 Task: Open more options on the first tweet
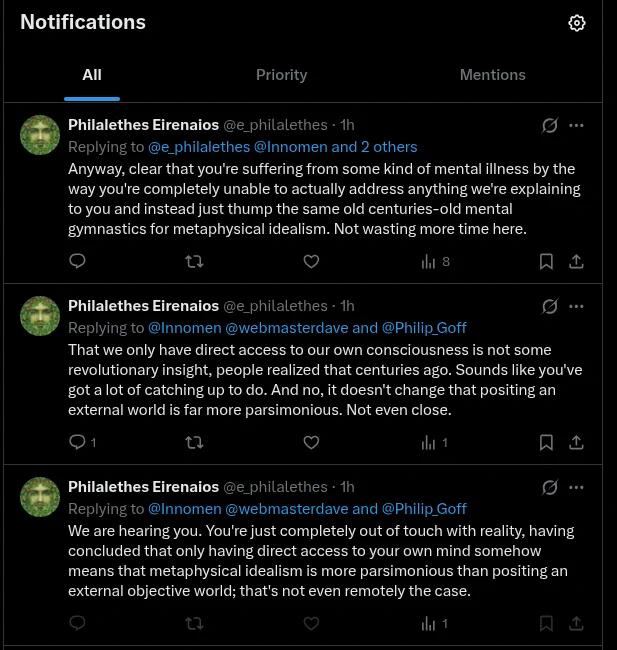click(x=576, y=125)
